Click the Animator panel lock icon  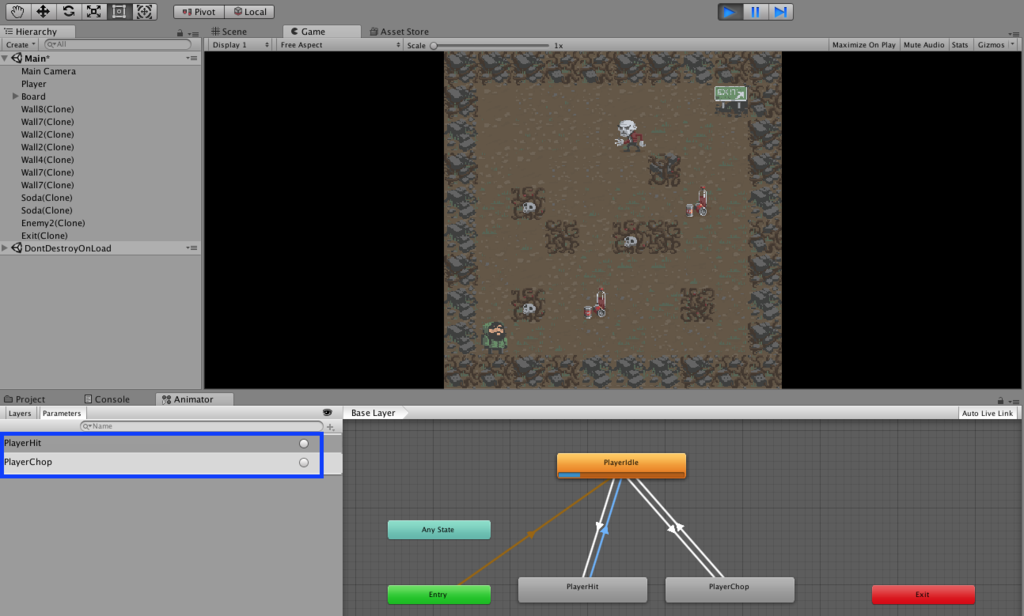pos(1000,400)
